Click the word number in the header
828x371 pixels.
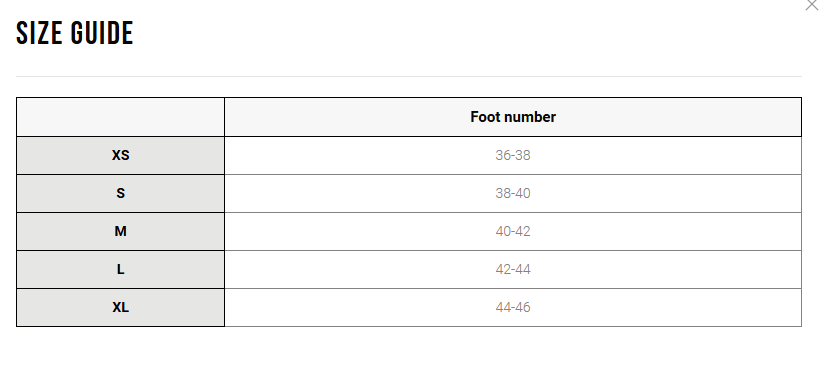(528, 117)
